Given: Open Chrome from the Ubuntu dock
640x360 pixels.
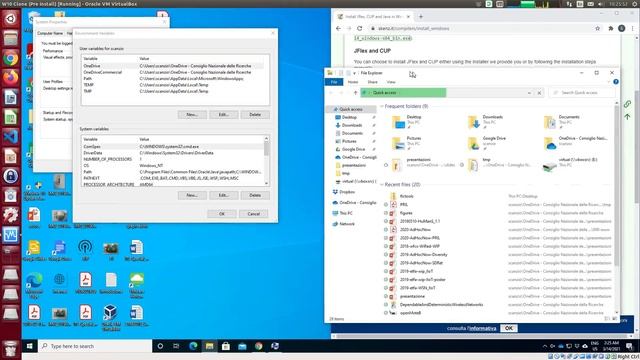Looking at the screenshot, I should pos(11,58).
